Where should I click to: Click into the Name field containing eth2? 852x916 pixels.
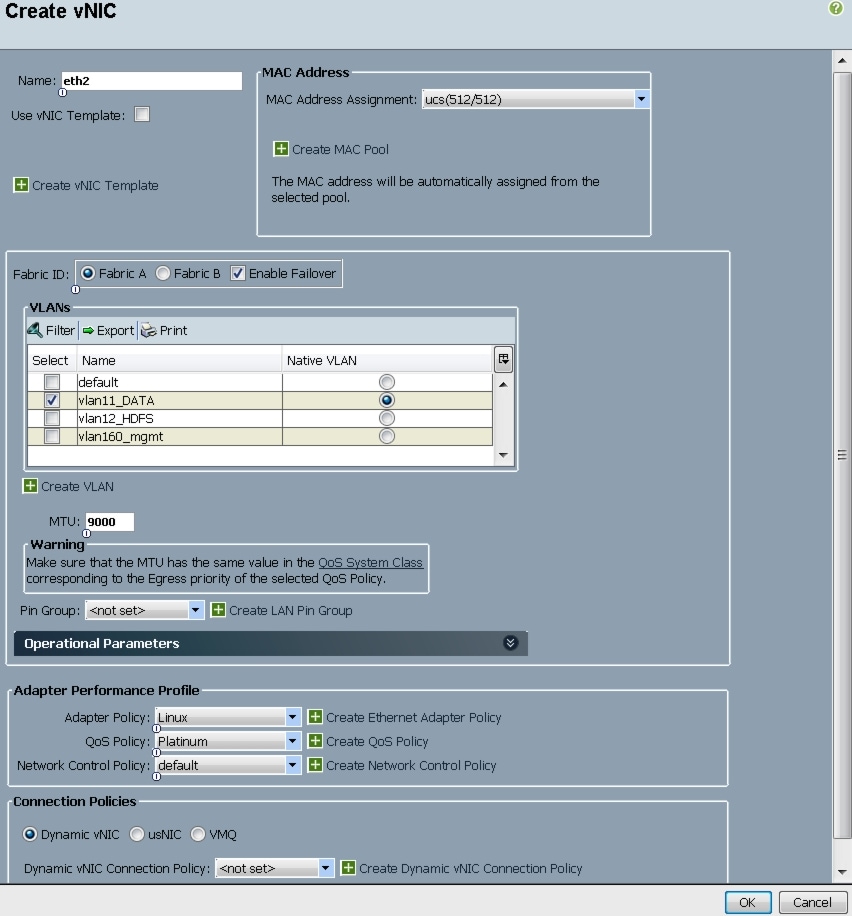pos(151,81)
